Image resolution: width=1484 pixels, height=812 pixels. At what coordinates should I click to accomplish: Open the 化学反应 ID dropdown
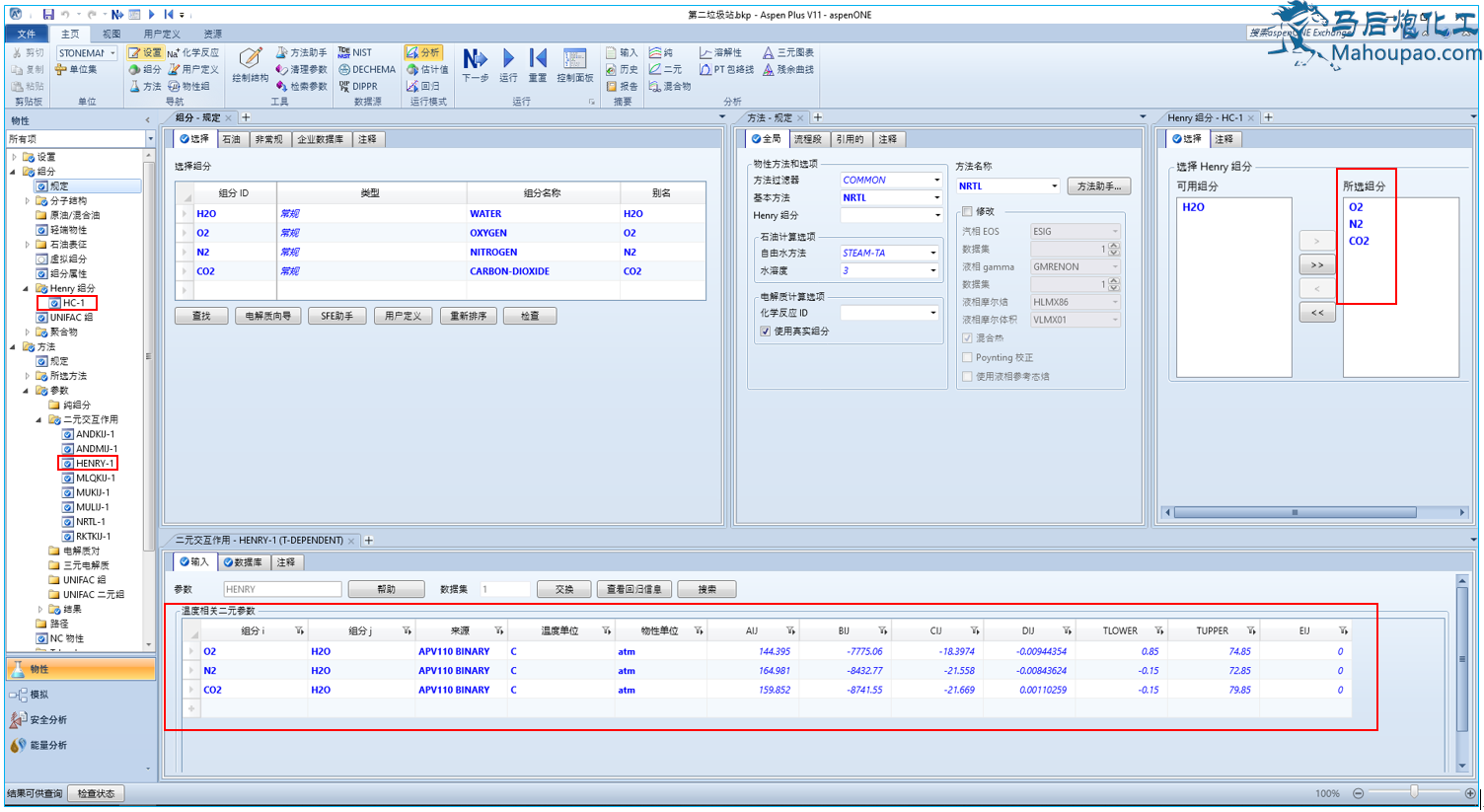[932, 313]
